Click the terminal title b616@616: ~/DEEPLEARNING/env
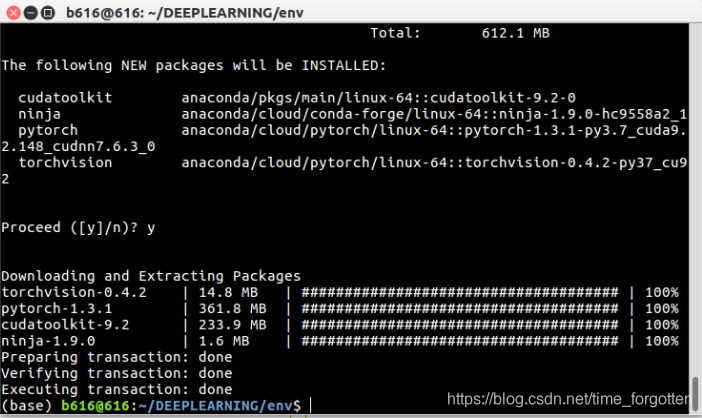The height and width of the screenshot is (418, 702). [185, 13]
